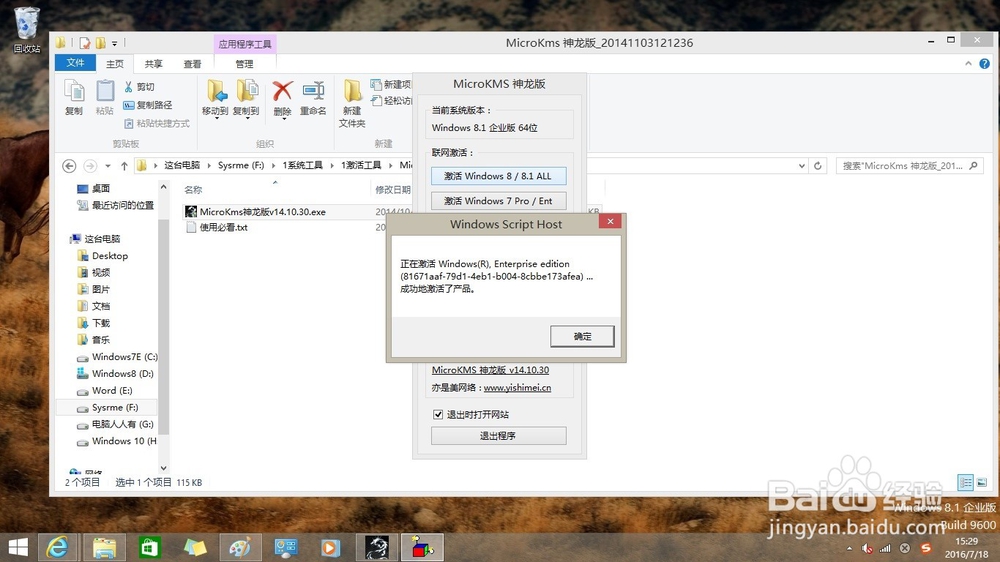
Task: Click the Copy to folder icon
Action: point(246,98)
